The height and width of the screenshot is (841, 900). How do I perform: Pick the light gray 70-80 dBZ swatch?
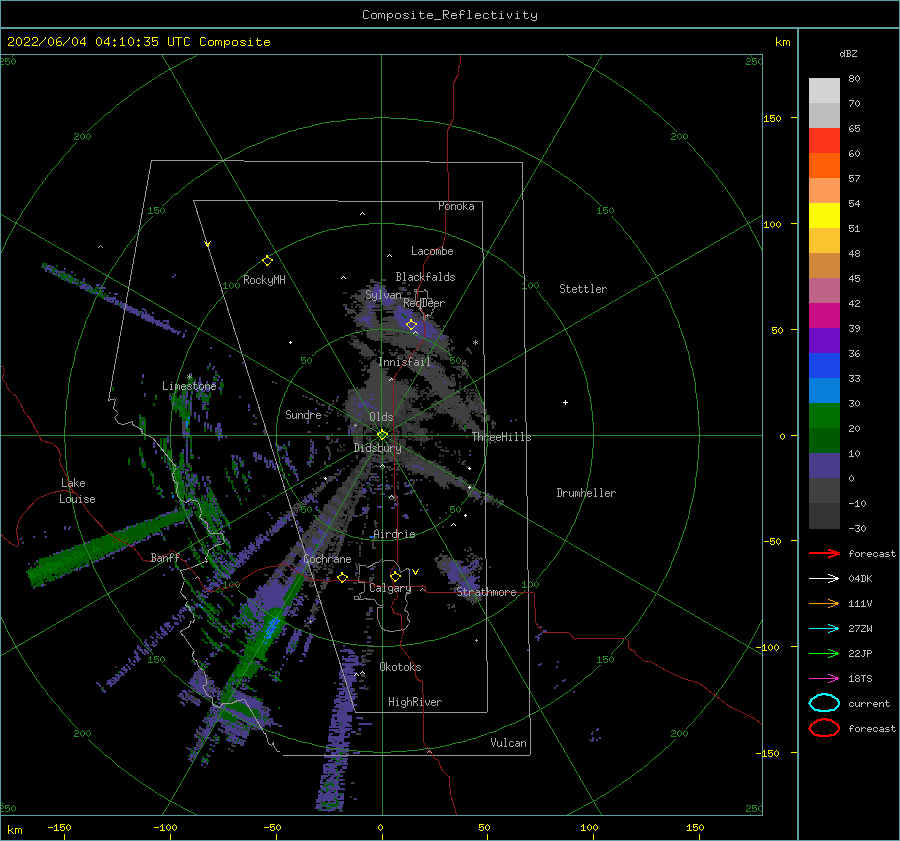tap(824, 91)
